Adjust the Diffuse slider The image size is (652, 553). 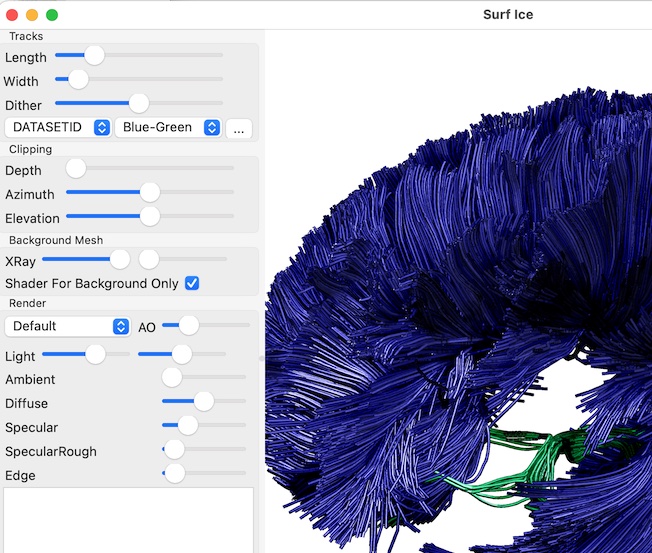pos(204,401)
